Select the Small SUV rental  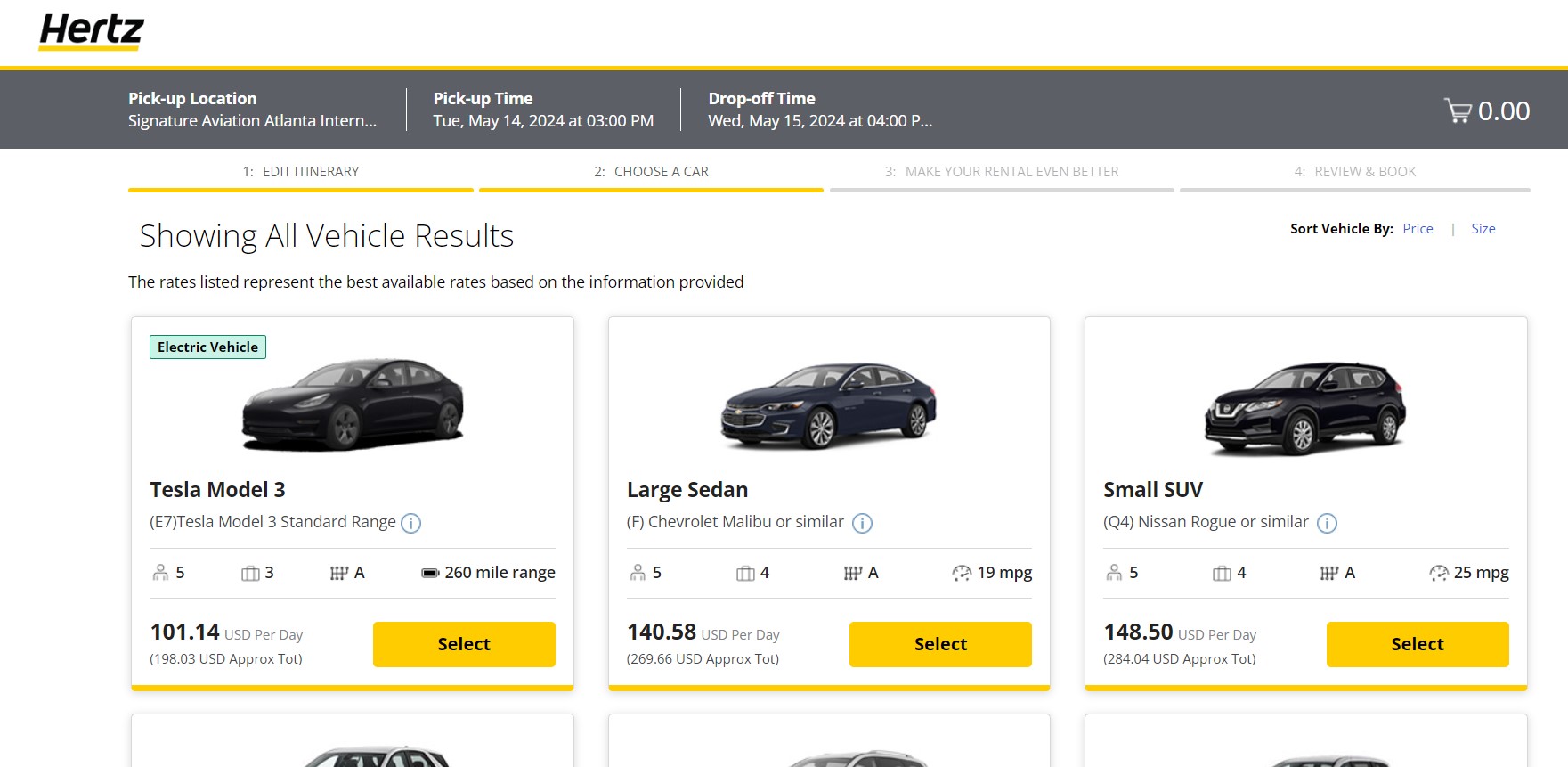(1418, 644)
